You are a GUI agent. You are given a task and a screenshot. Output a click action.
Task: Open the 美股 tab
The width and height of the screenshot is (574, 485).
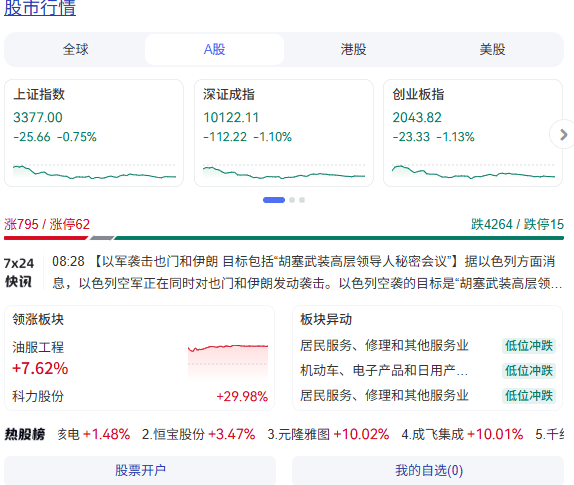(x=492, y=49)
